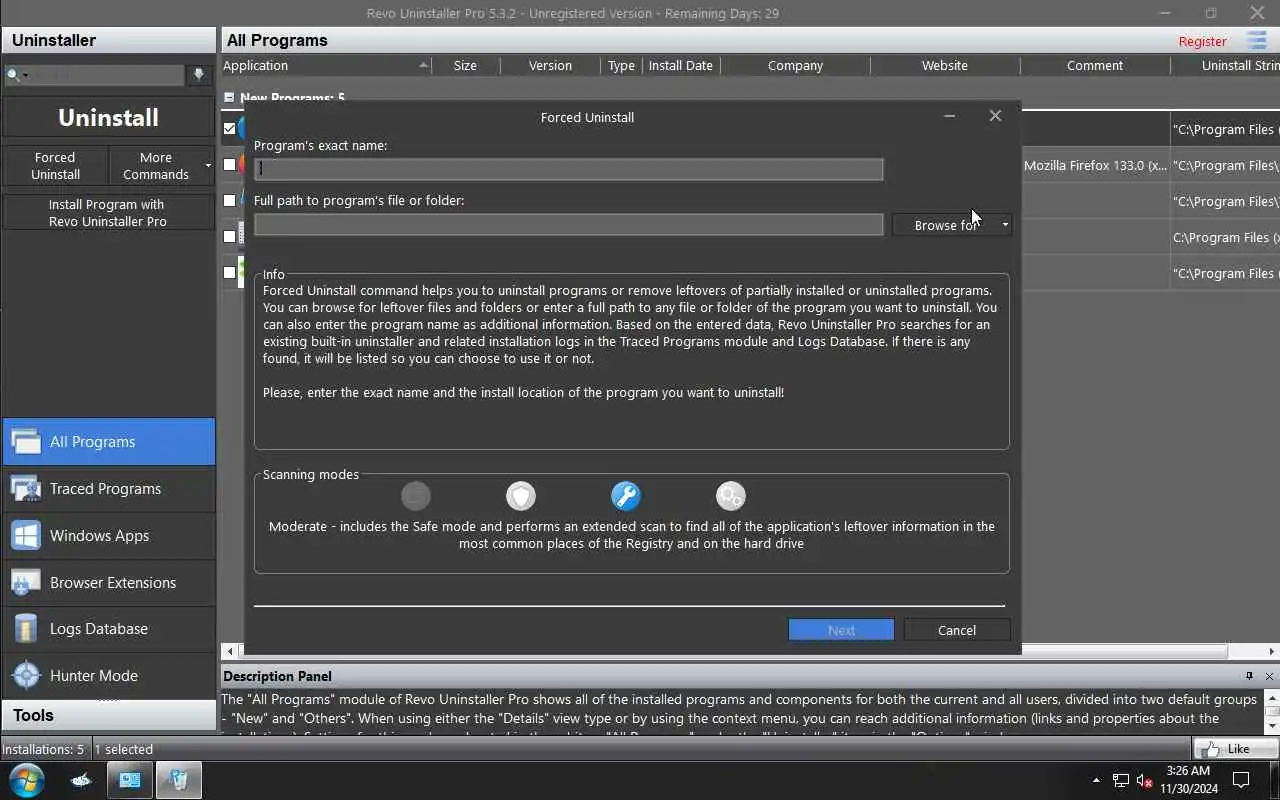Click Install Program with Revo Uninstaller Pro

click(x=108, y=213)
